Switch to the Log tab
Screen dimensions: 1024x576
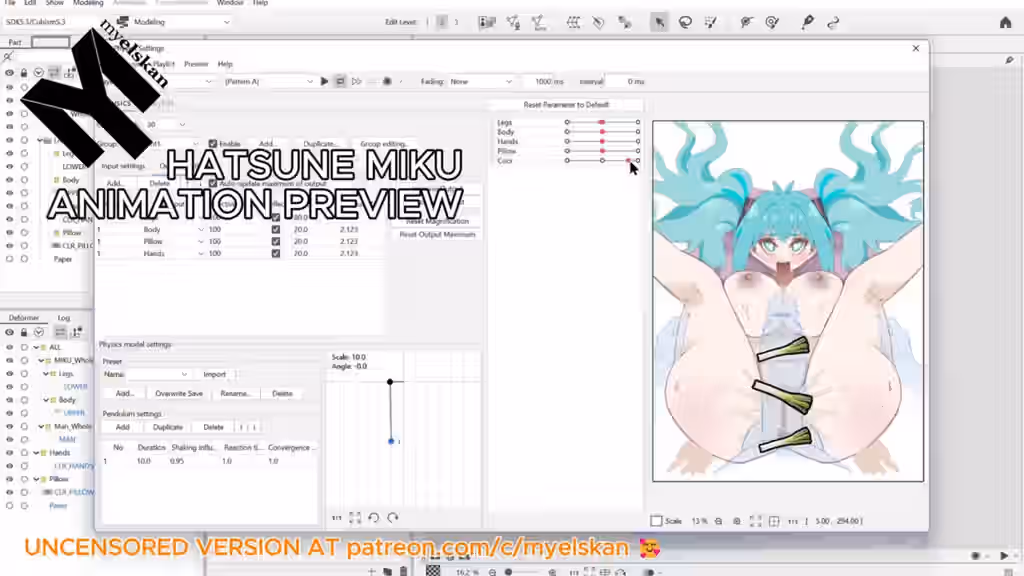[63, 317]
